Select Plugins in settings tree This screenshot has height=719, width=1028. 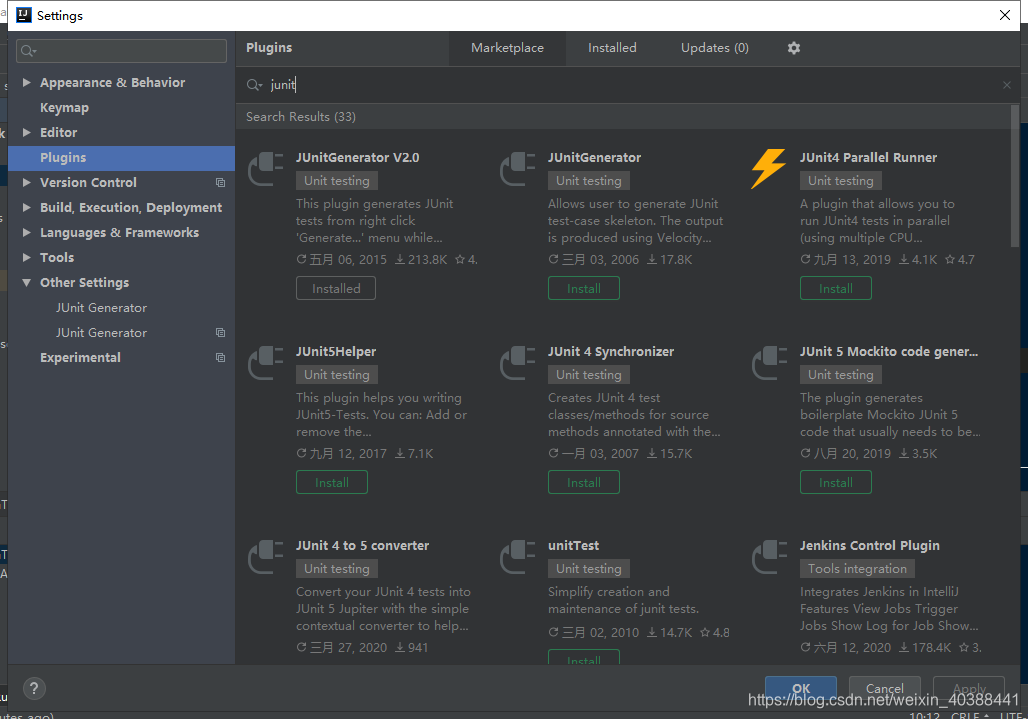(x=121, y=157)
